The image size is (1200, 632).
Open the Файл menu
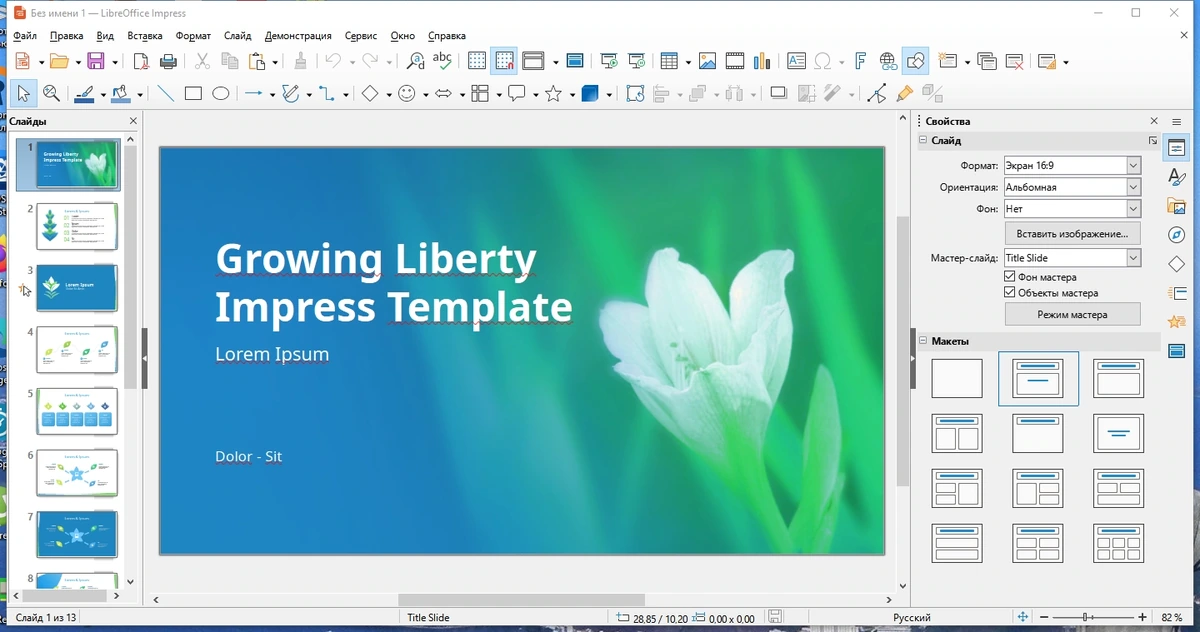click(x=25, y=36)
